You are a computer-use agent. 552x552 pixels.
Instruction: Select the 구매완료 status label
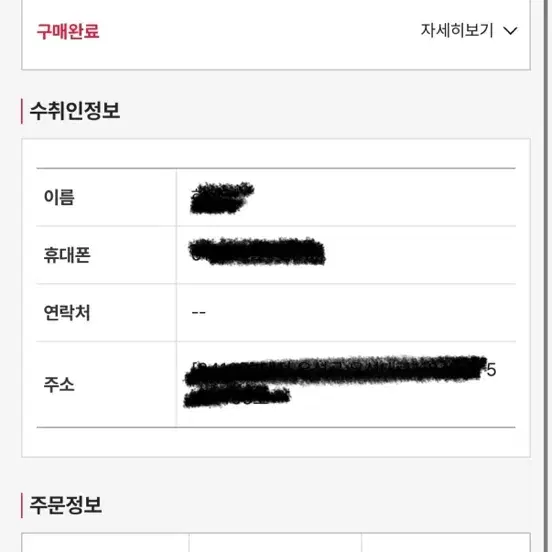click(68, 31)
